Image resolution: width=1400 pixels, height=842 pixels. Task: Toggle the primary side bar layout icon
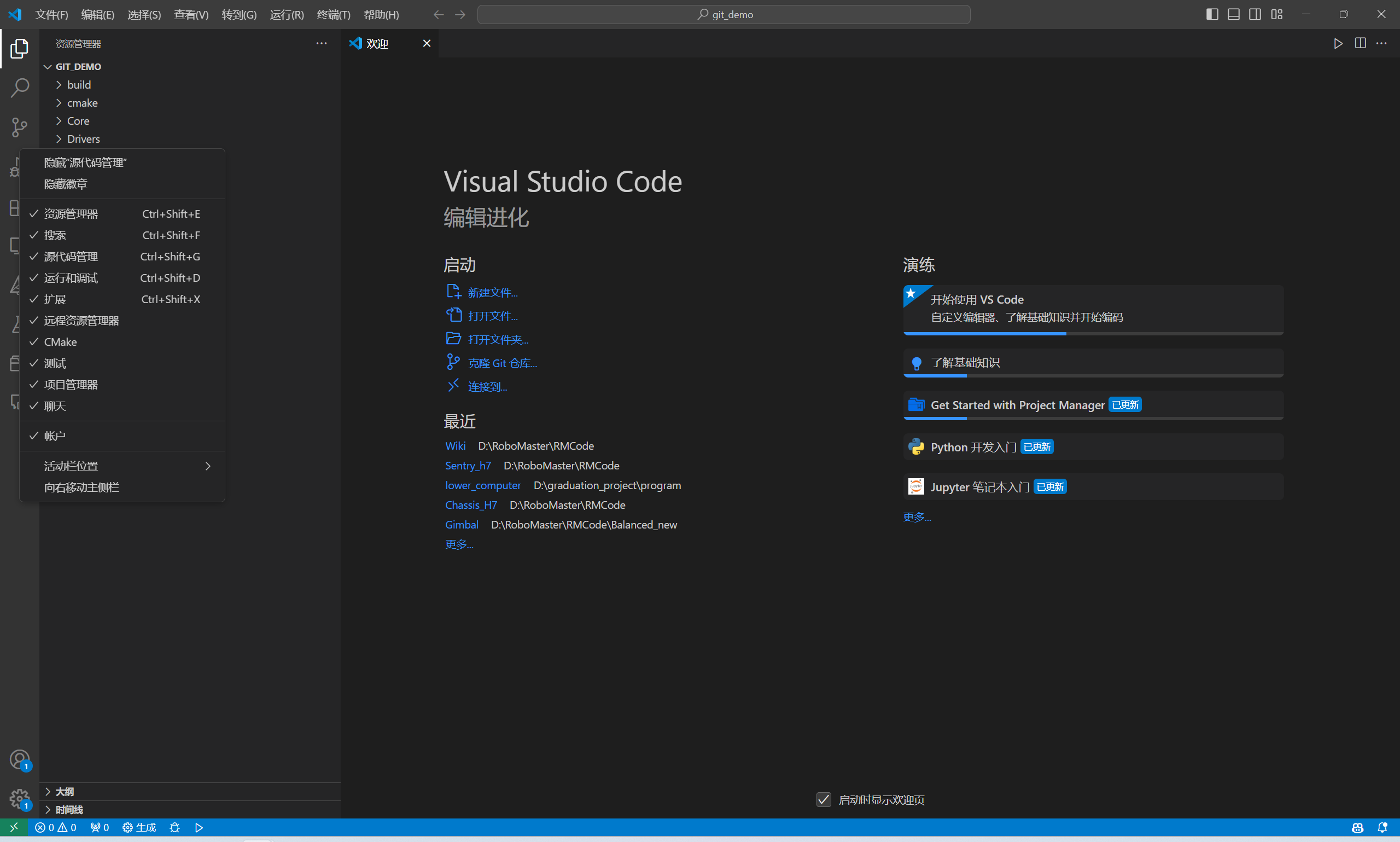(1212, 14)
